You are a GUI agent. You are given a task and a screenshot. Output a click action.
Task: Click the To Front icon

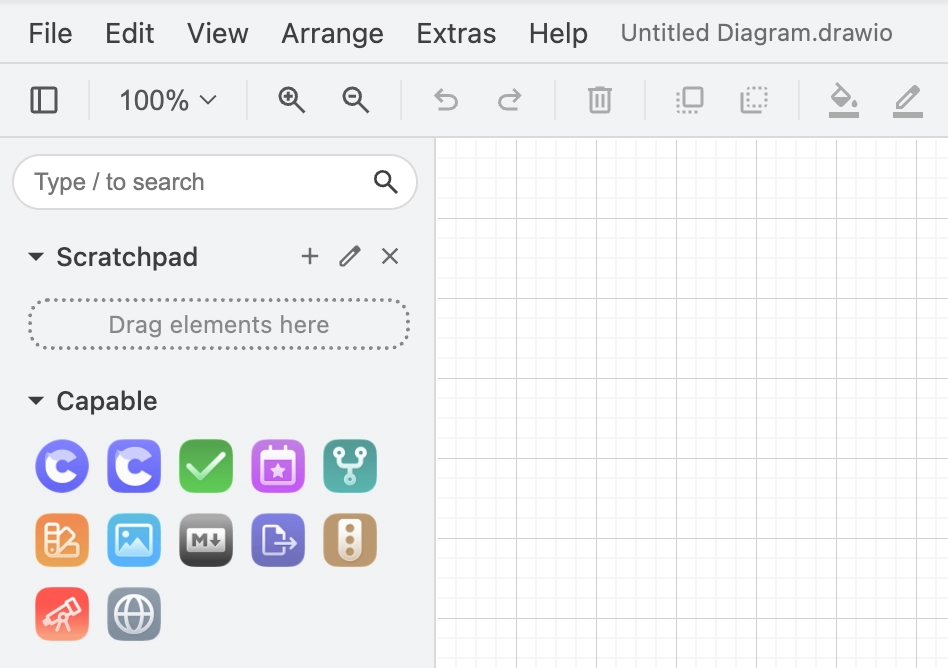pyautogui.click(x=690, y=100)
